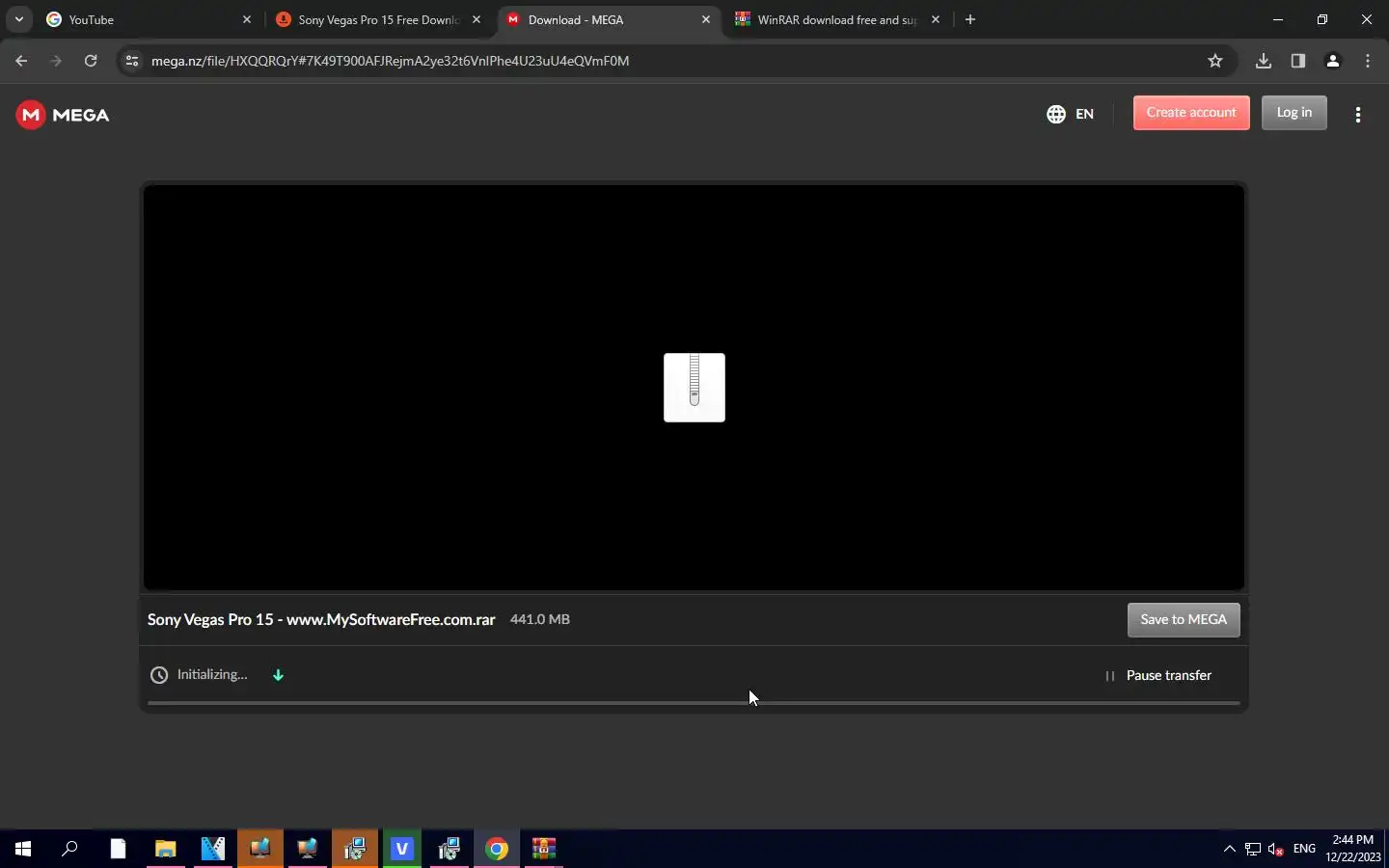Open the language globe selector EN

(x=1070, y=114)
